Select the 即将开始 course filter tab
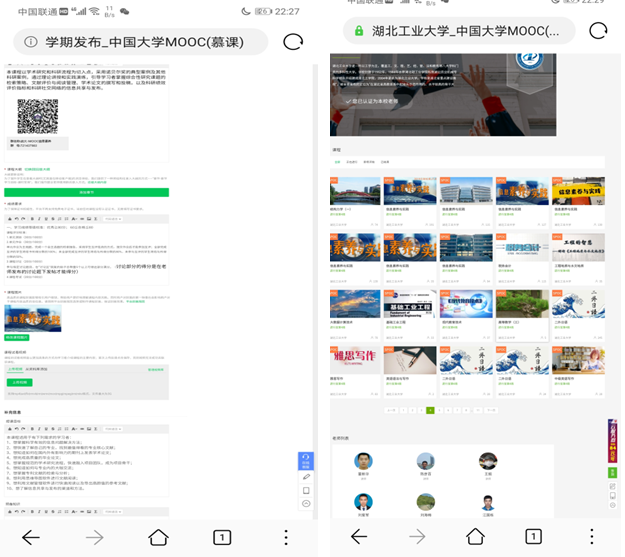The width and height of the screenshot is (625, 557). pyautogui.click(x=369, y=162)
